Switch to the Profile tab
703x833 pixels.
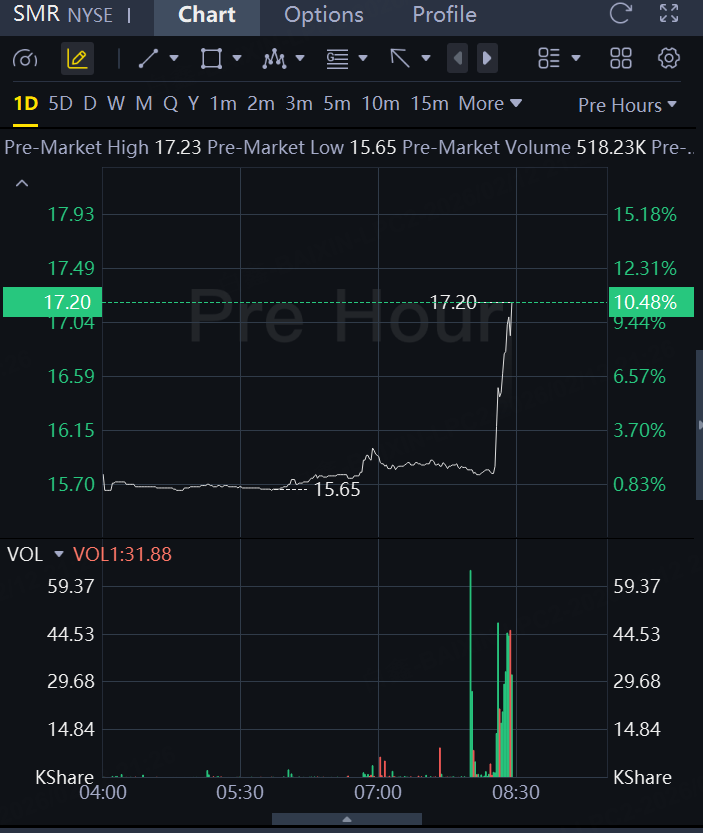(x=444, y=15)
